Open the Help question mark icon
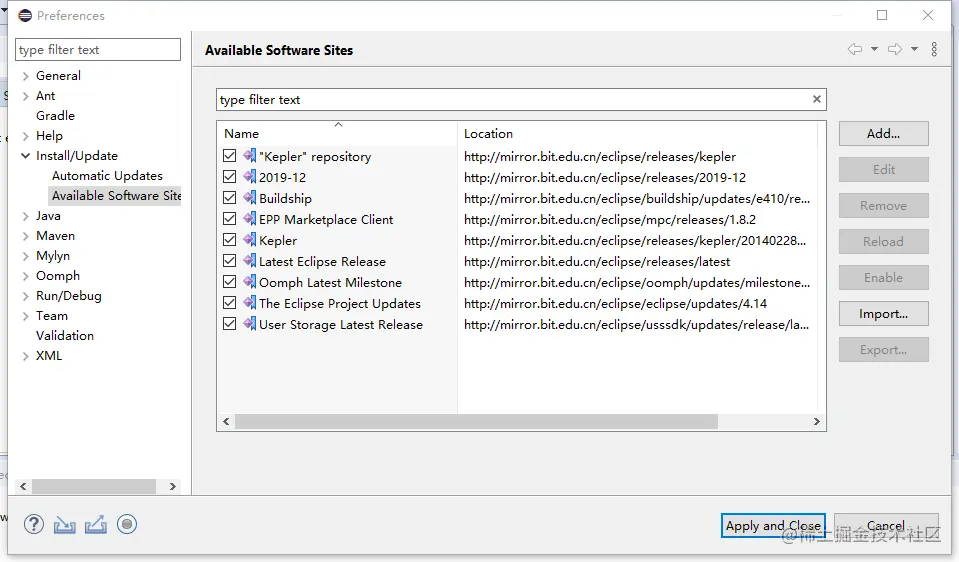 (34, 524)
